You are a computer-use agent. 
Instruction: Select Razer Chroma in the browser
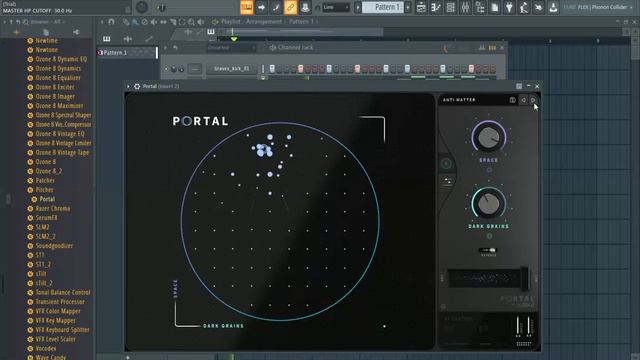click(53, 209)
